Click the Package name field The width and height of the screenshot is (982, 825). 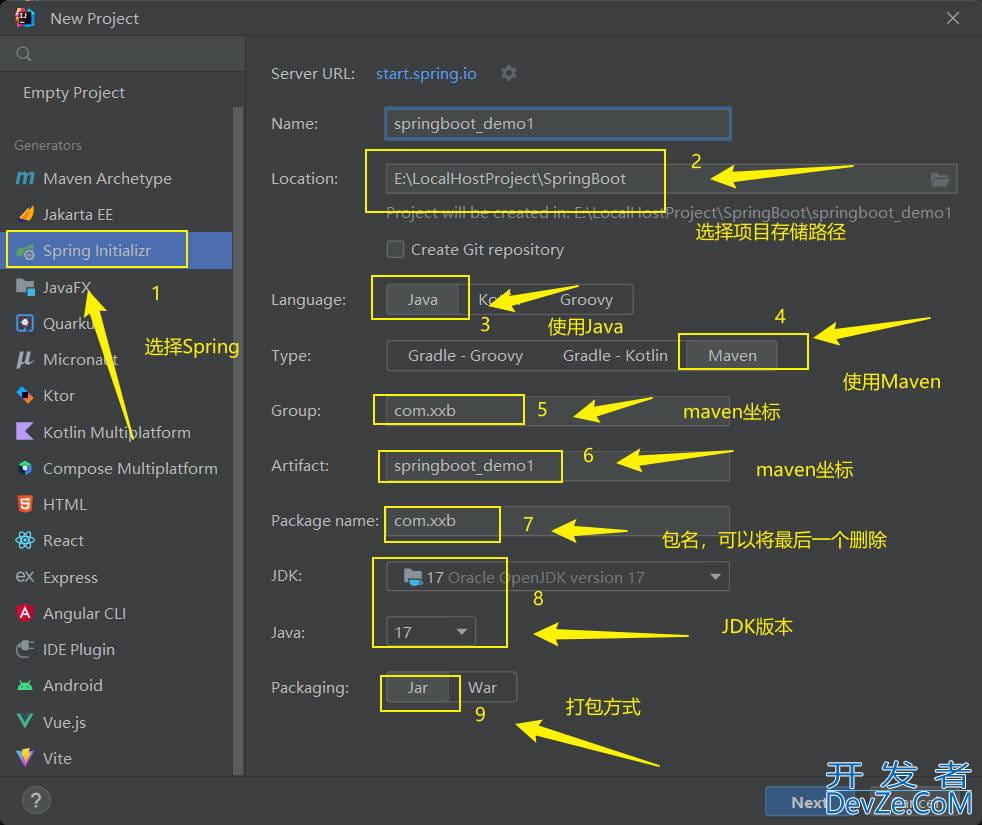[557, 521]
